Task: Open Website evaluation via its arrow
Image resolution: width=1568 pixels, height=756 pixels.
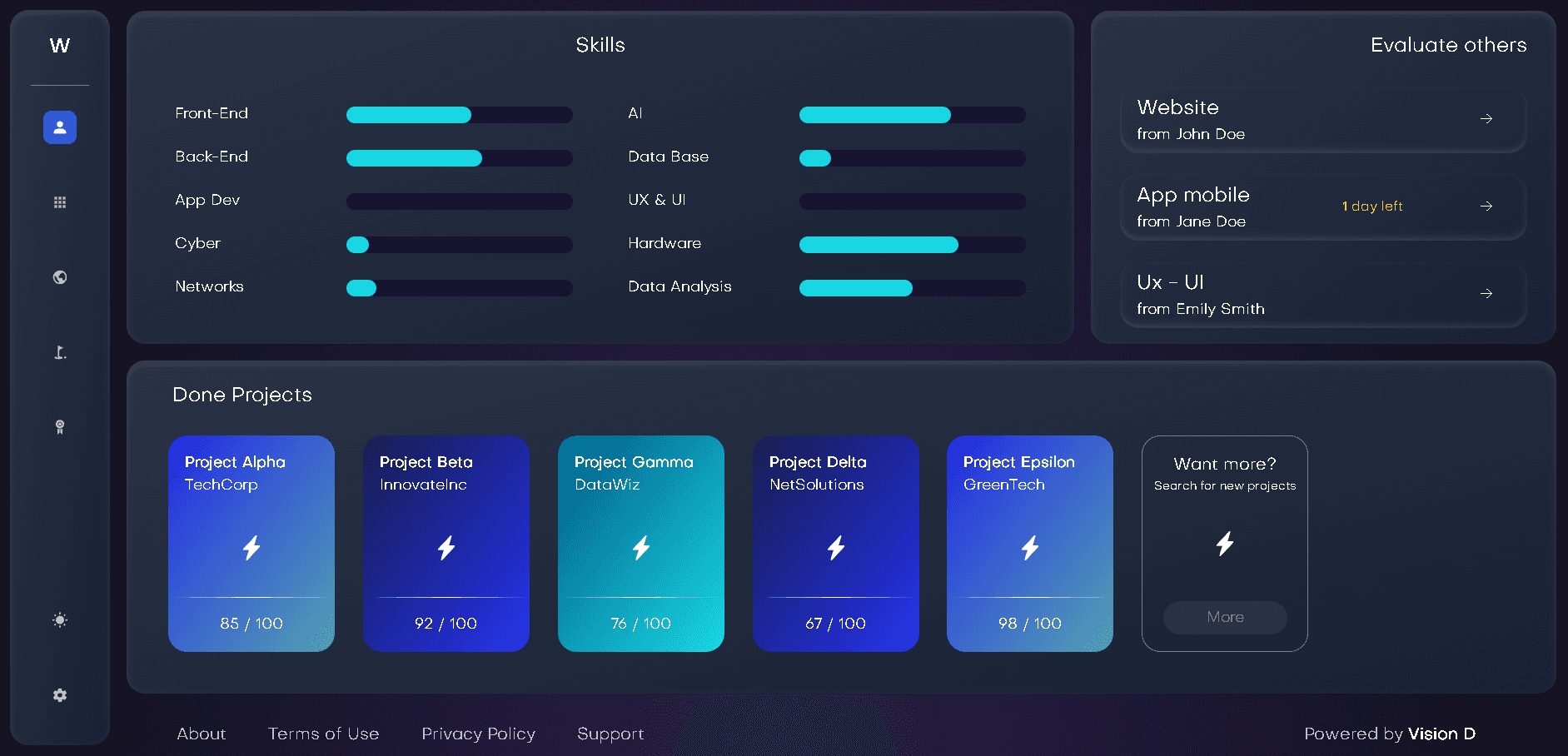Action: click(1486, 119)
